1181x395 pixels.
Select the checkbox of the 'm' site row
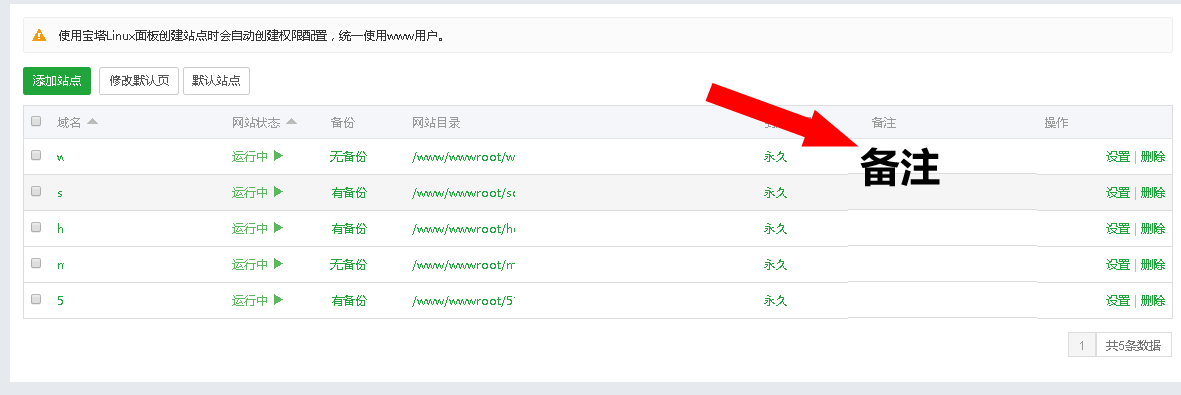pyautogui.click(x=36, y=263)
